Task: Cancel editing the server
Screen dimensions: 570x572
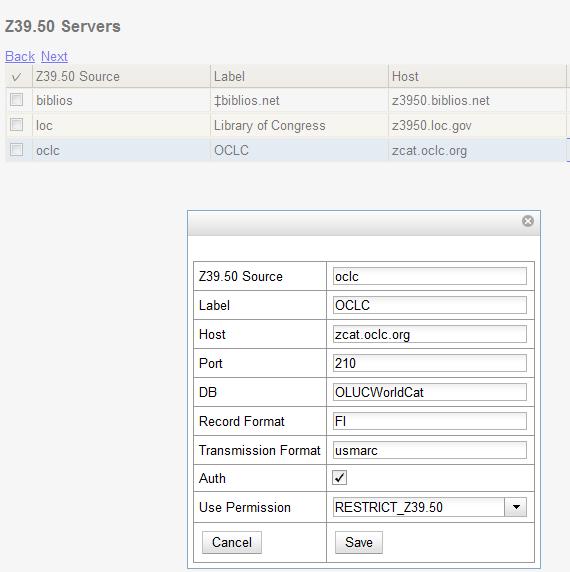Action: click(232, 542)
